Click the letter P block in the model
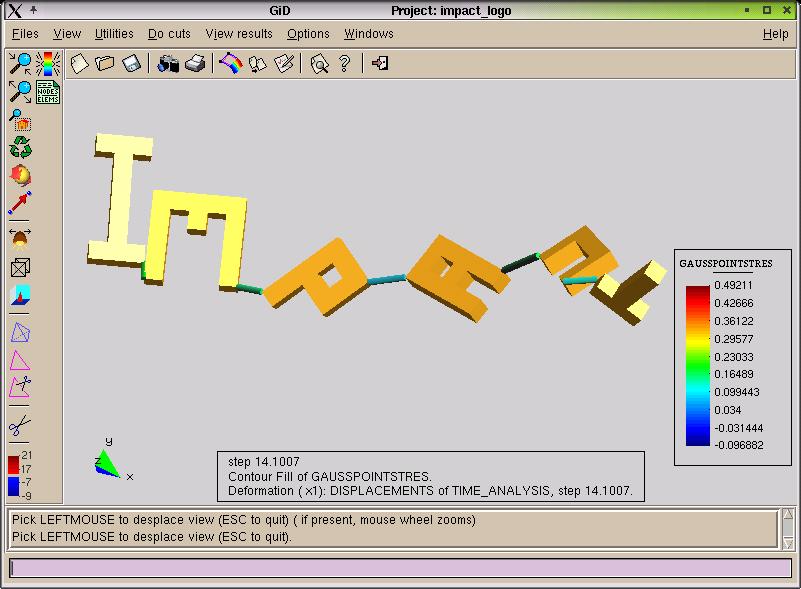The image size is (801, 589). tap(316, 276)
